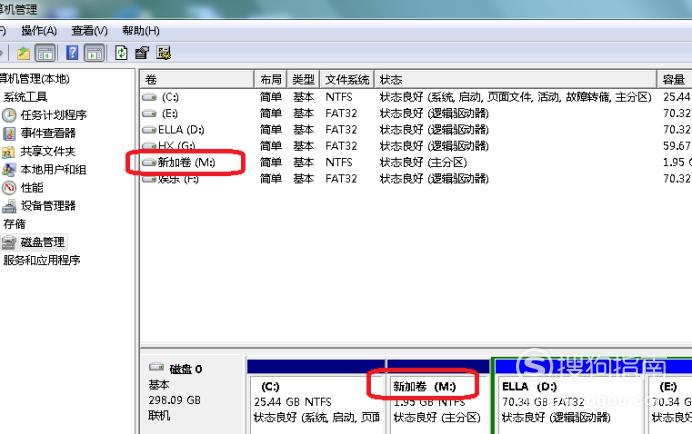Click the drive icon of (E:) row
This screenshot has width=692, height=434.
pyautogui.click(x=149, y=114)
